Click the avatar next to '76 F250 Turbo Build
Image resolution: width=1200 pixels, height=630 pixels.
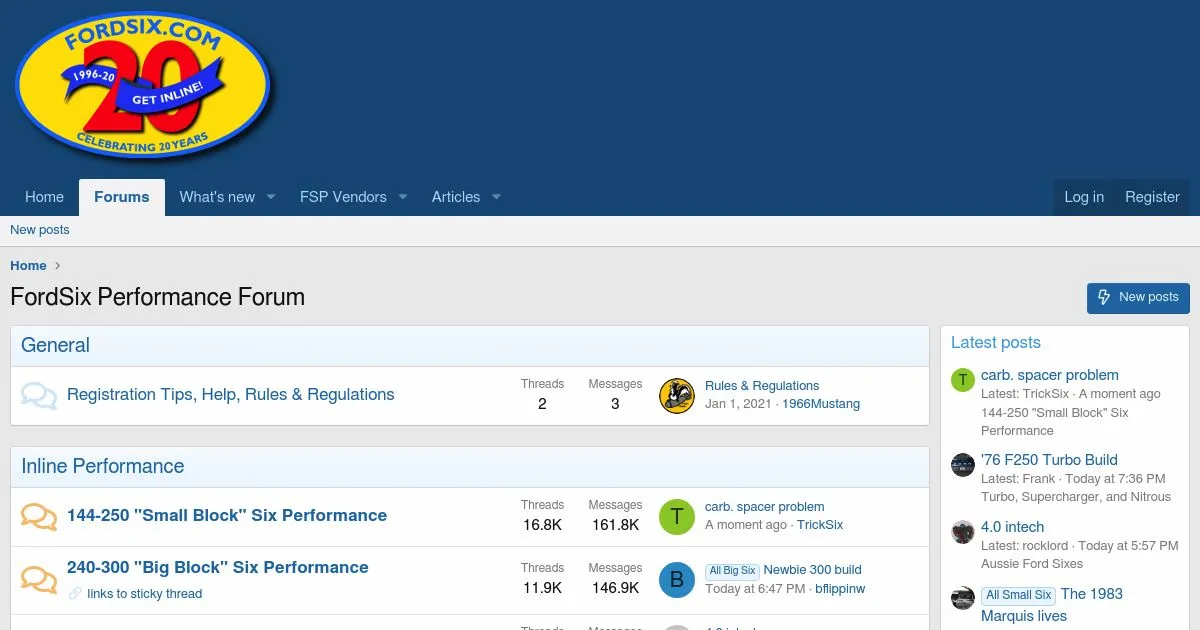pos(962,465)
